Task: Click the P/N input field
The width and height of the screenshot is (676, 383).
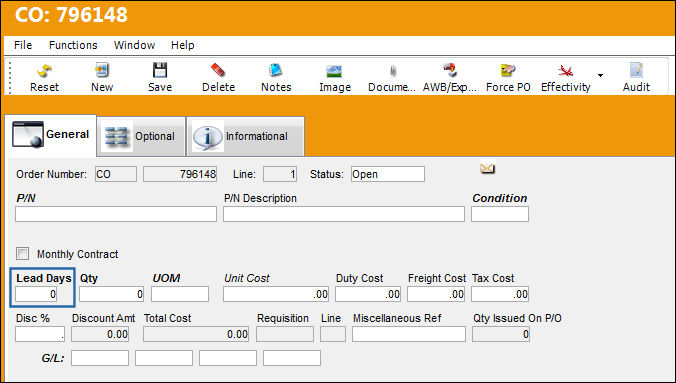Action: click(x=116, y=214)
